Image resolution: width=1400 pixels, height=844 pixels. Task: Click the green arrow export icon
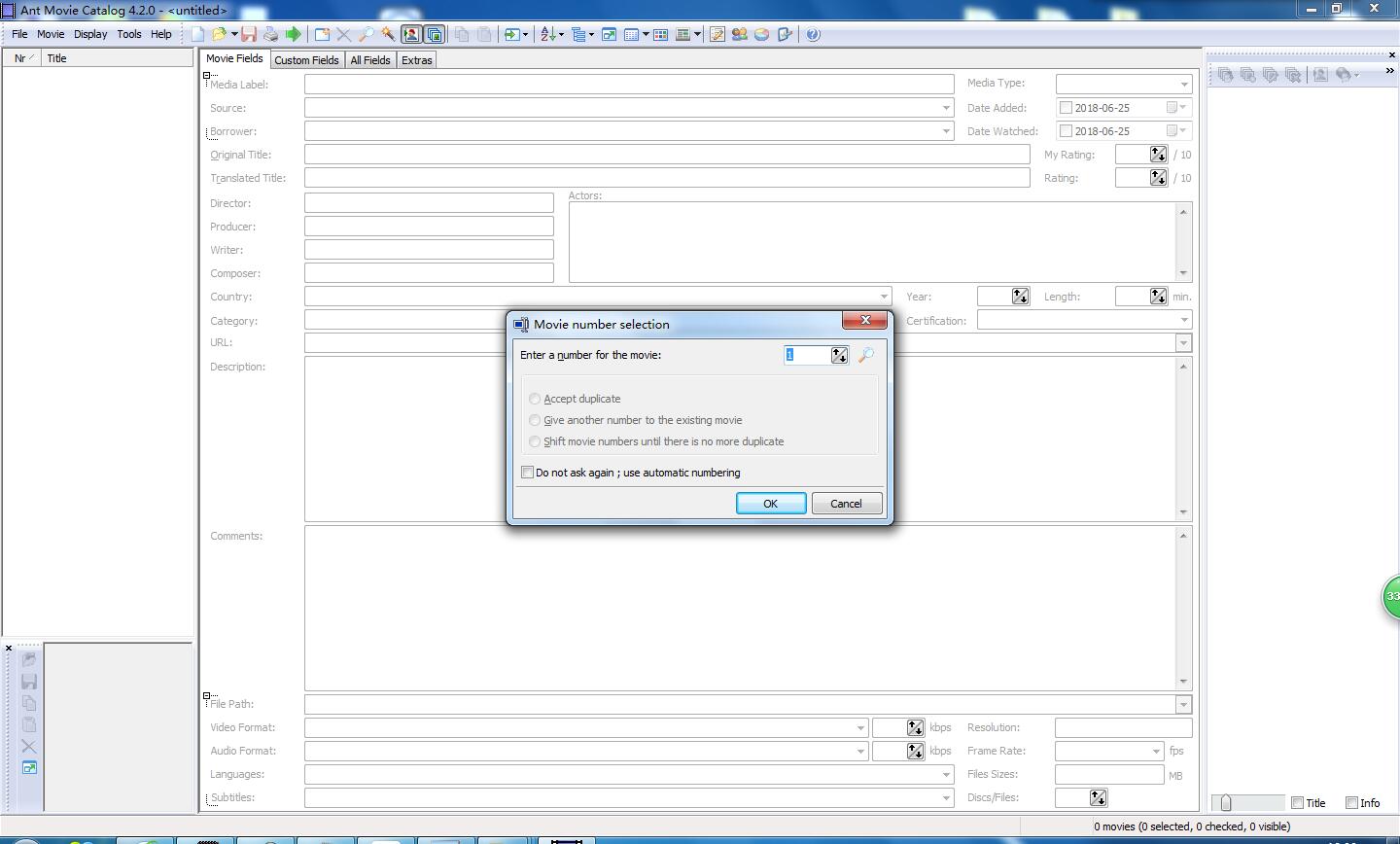click(293, 34)
